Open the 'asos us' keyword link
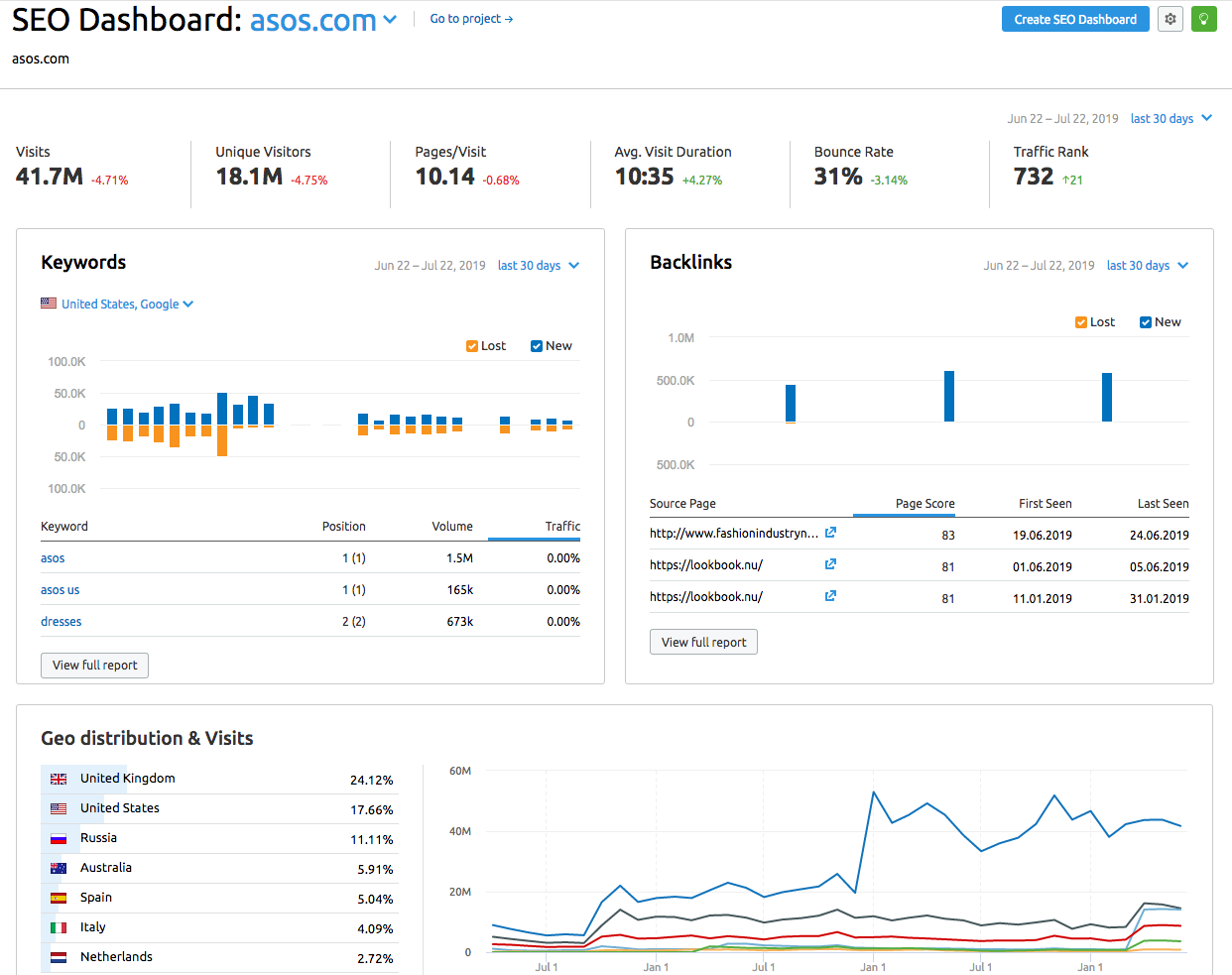 pos(60,590)
